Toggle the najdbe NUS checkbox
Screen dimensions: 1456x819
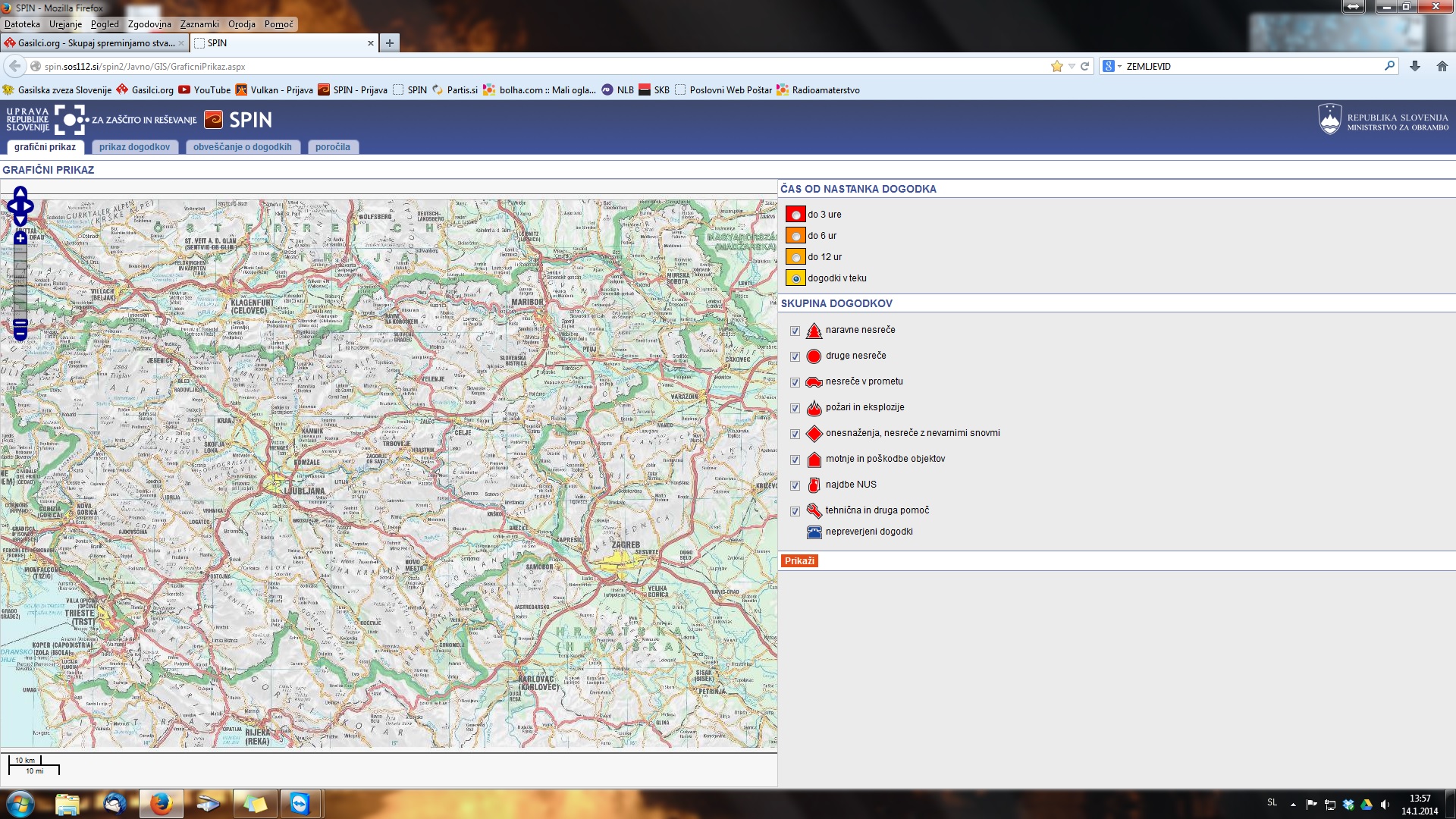click(795, 486)
